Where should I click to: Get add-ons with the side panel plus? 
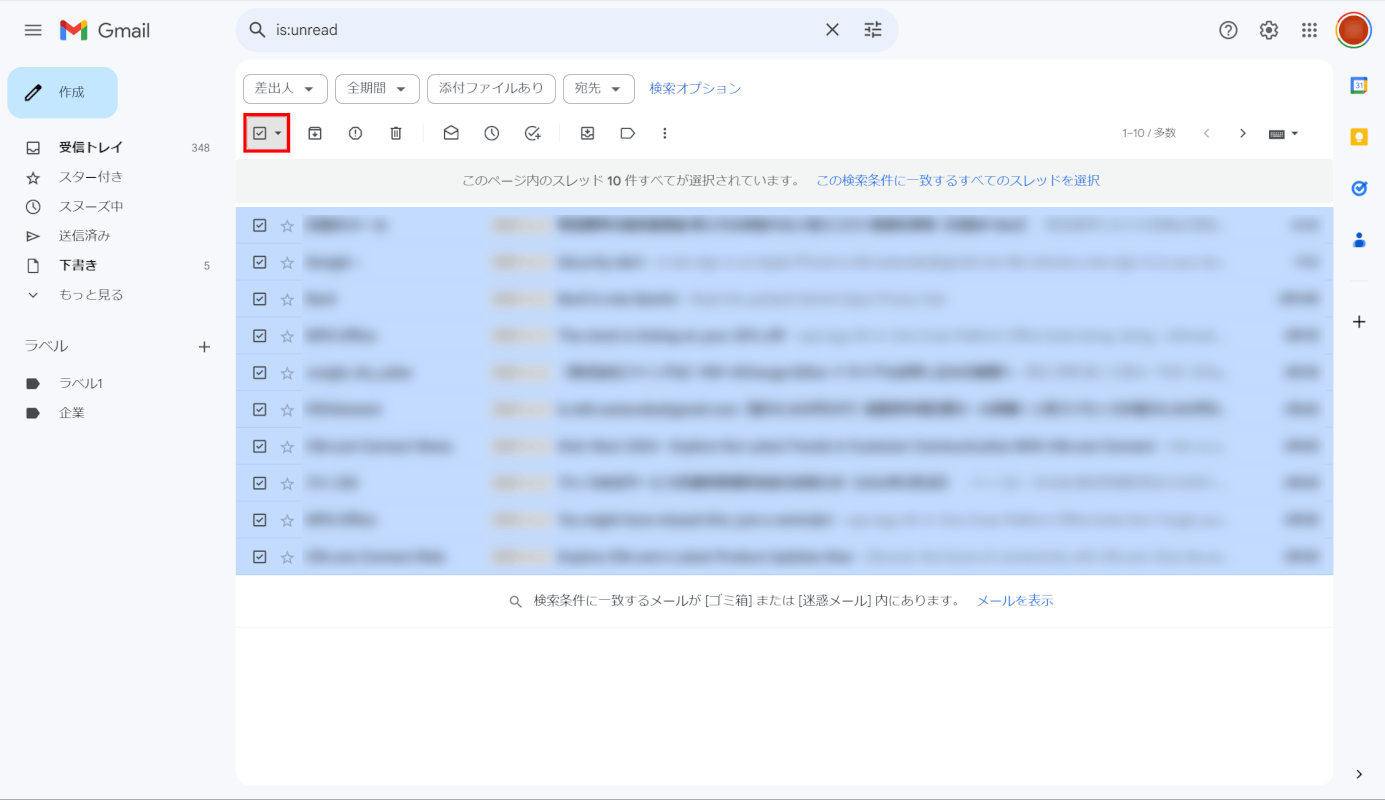(1359, 322)
